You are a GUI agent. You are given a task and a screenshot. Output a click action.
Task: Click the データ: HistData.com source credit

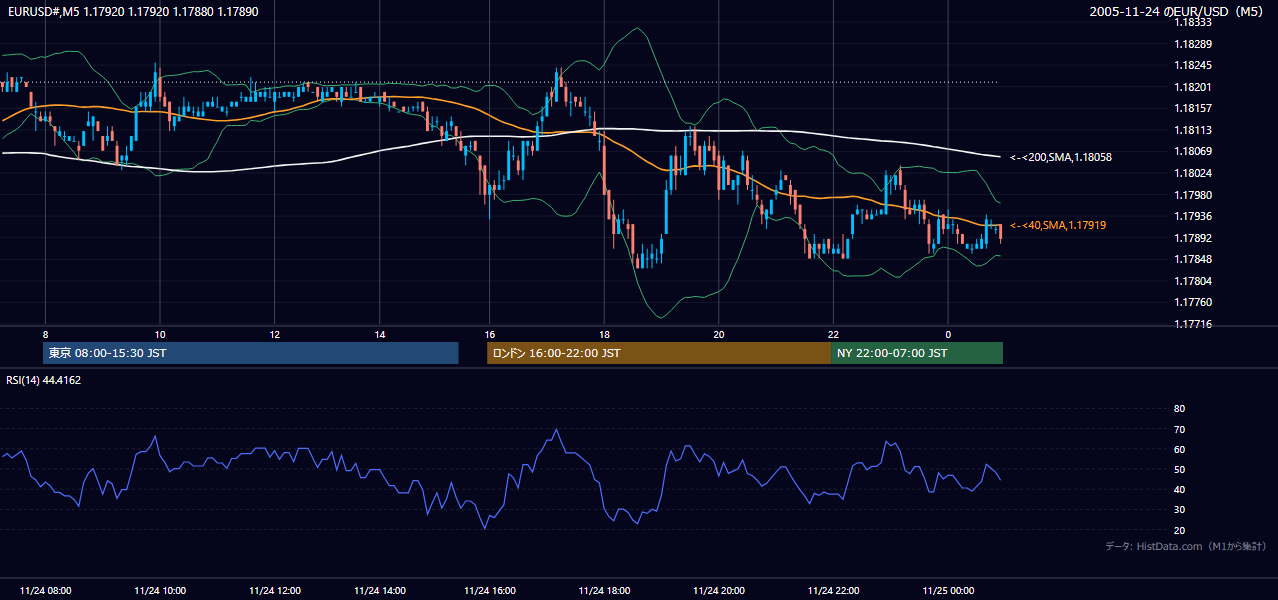click(x=1186, y=547)
